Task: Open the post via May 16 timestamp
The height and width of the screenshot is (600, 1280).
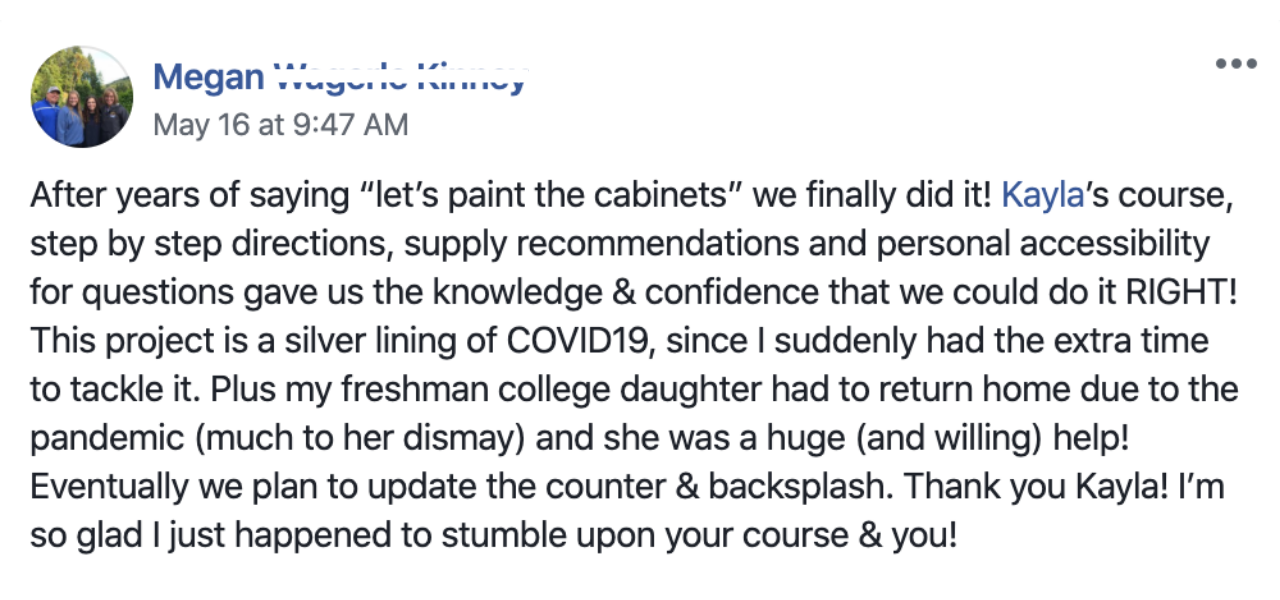Action: coord(281,125)
